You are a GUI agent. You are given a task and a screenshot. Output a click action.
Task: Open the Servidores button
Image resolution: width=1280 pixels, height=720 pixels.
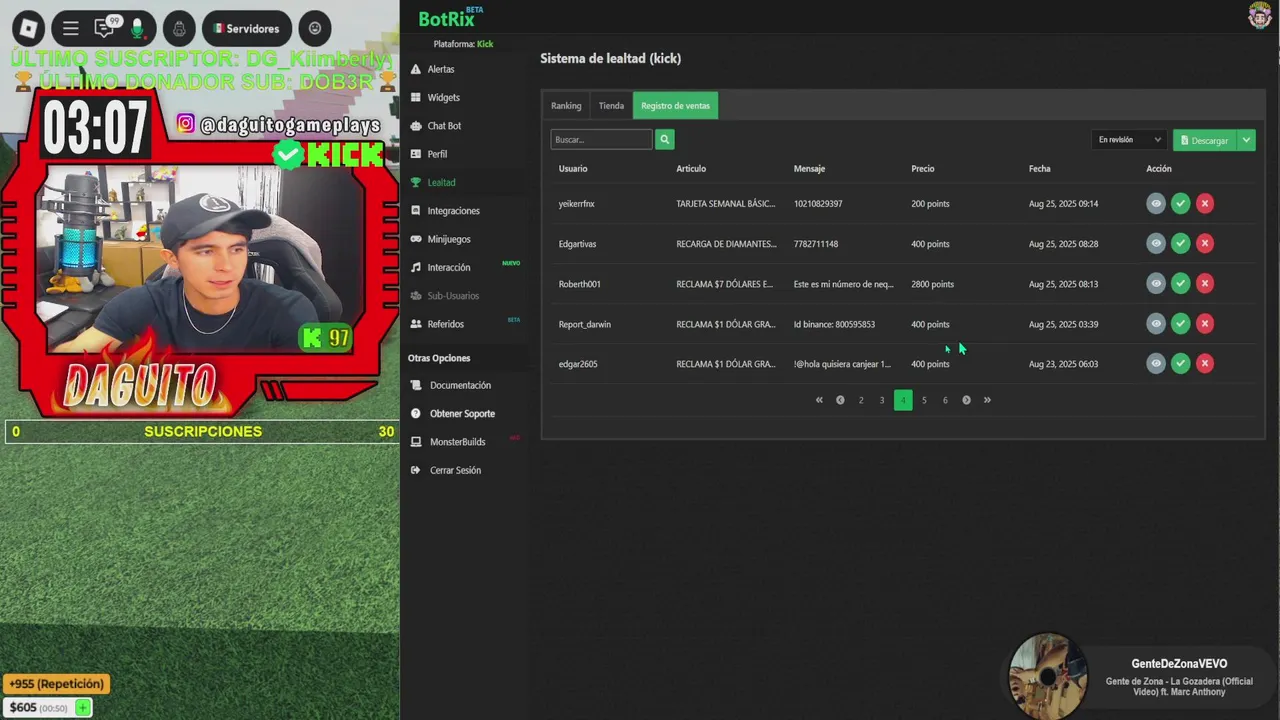pyautogui.click(x=246, y=28)
